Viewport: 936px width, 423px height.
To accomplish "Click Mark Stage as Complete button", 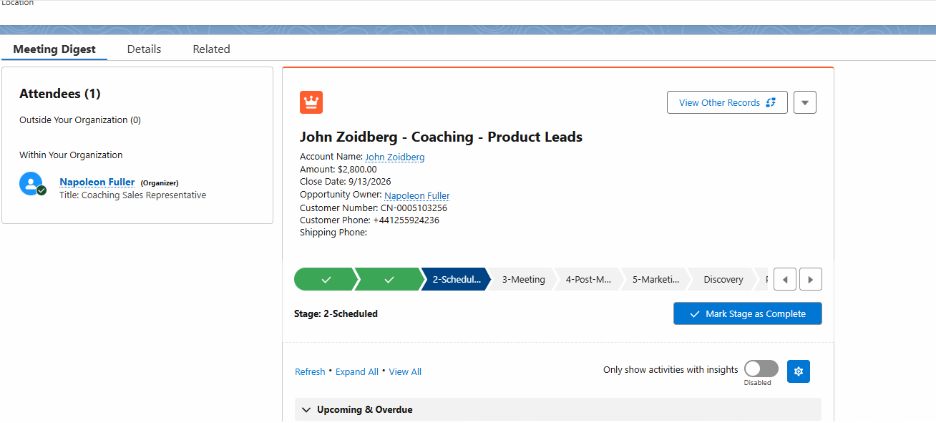I will 747,314.
